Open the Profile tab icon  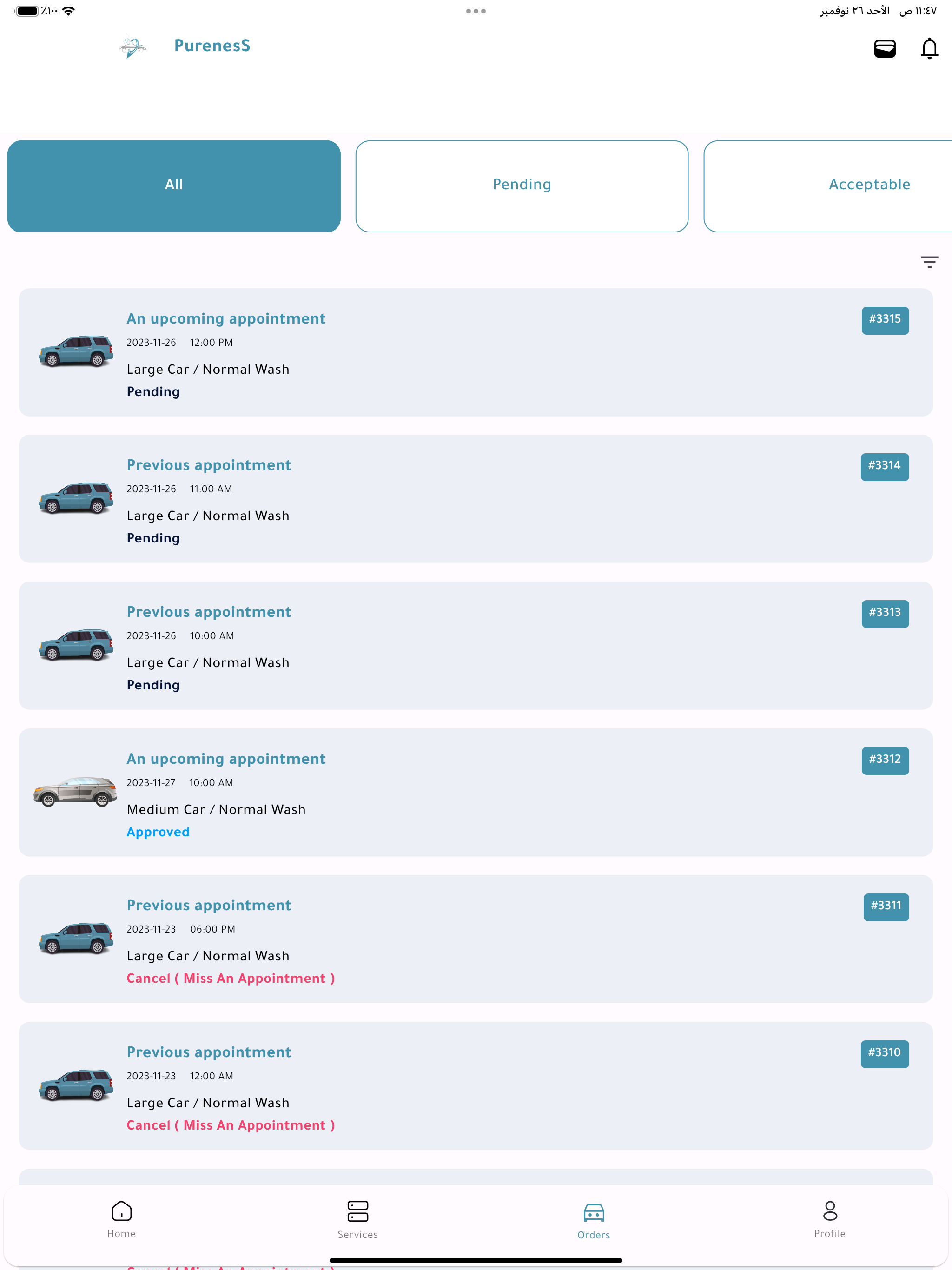click(x=830, y=1211)
